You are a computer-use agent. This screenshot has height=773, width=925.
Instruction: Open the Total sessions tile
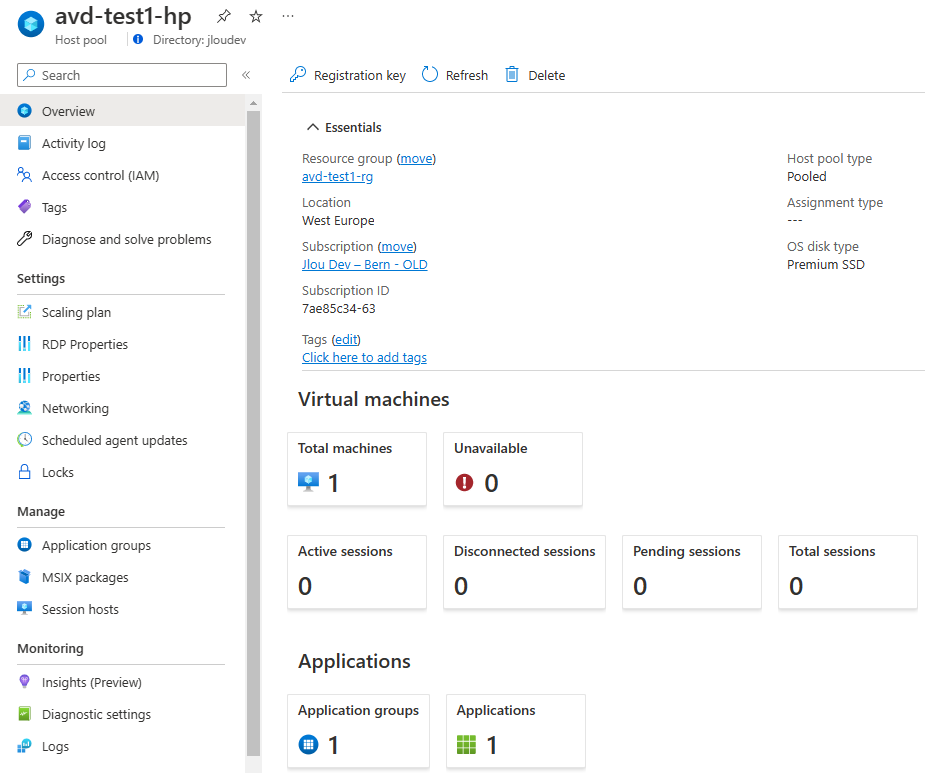[848, 572]
